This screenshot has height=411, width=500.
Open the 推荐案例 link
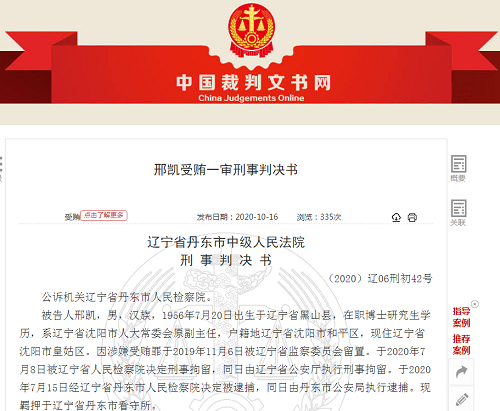coord(461,345)
